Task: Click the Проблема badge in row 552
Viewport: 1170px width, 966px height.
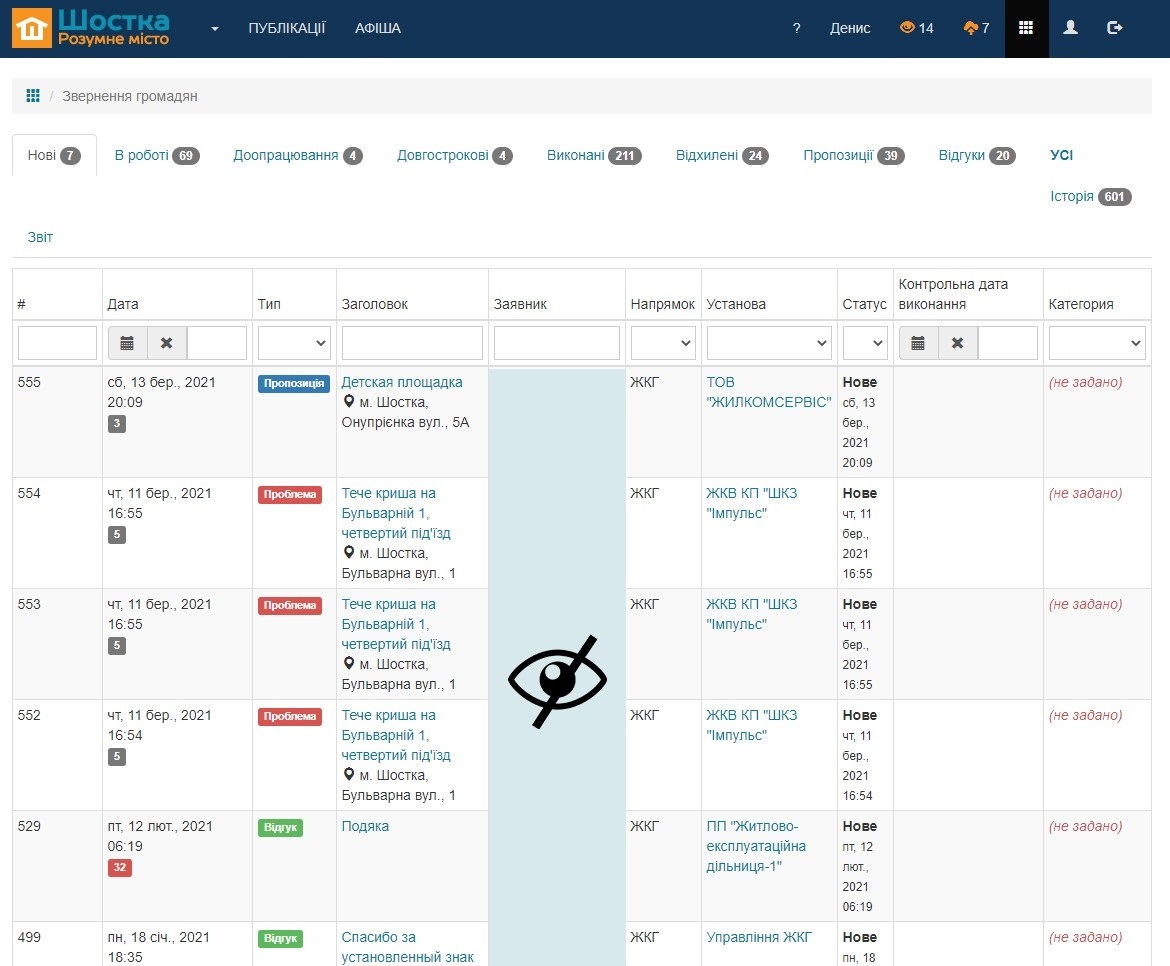Action: [x=290, y=716]
